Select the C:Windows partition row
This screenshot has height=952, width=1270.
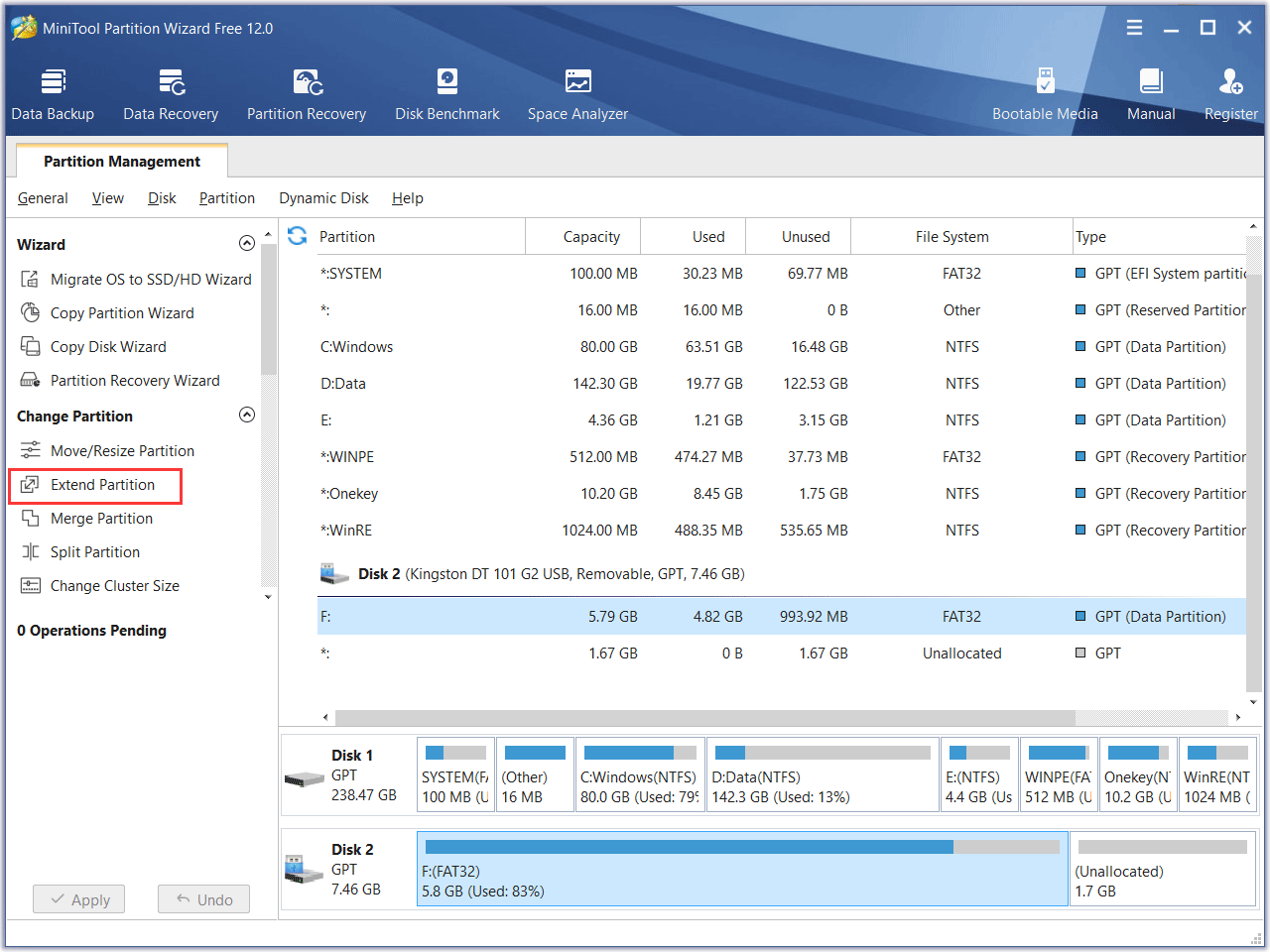tap(781, 347)
